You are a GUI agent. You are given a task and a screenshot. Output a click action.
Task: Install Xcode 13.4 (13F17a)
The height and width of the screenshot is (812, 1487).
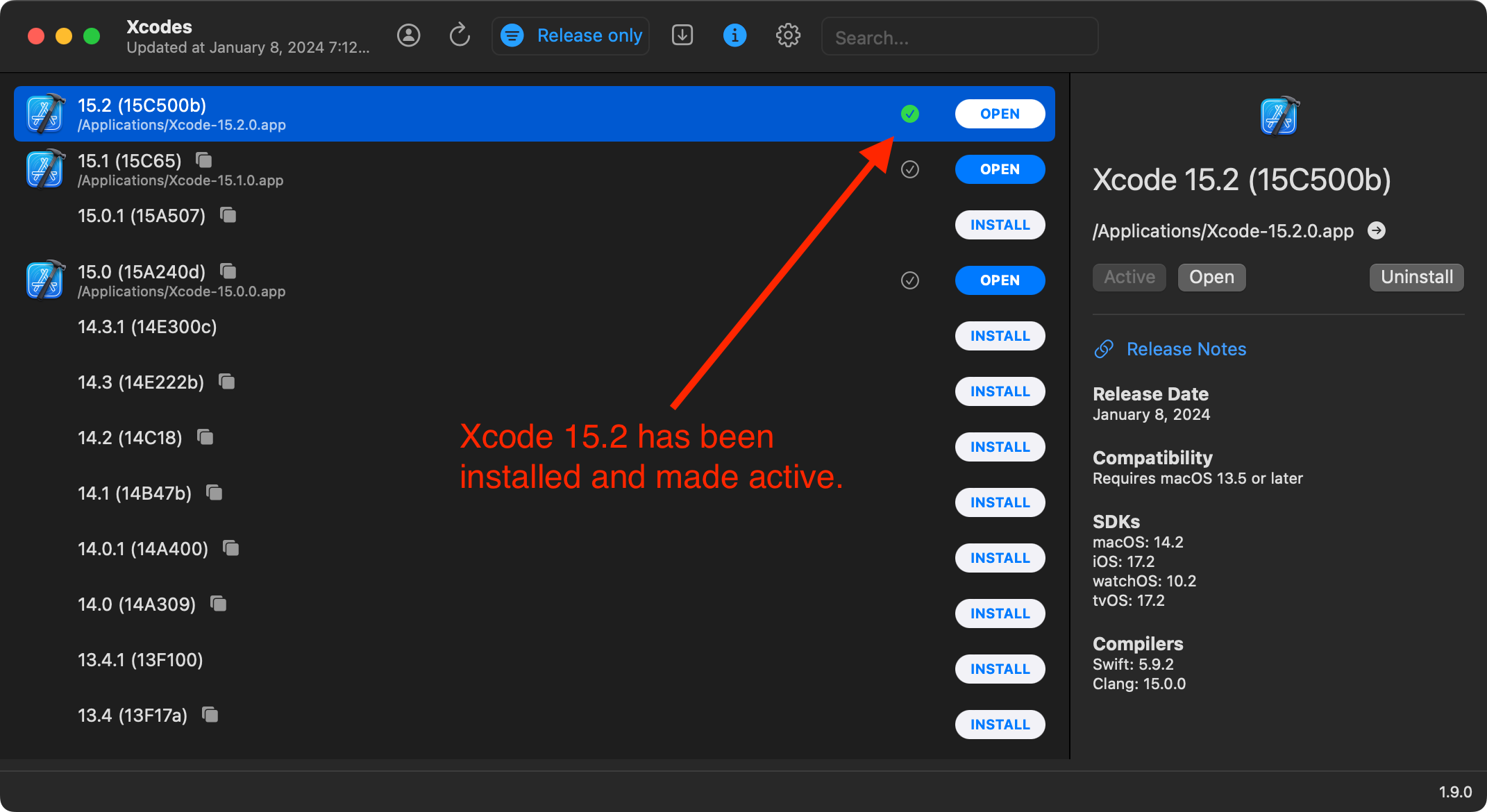pyautogui.click(x=1000, y=724)
